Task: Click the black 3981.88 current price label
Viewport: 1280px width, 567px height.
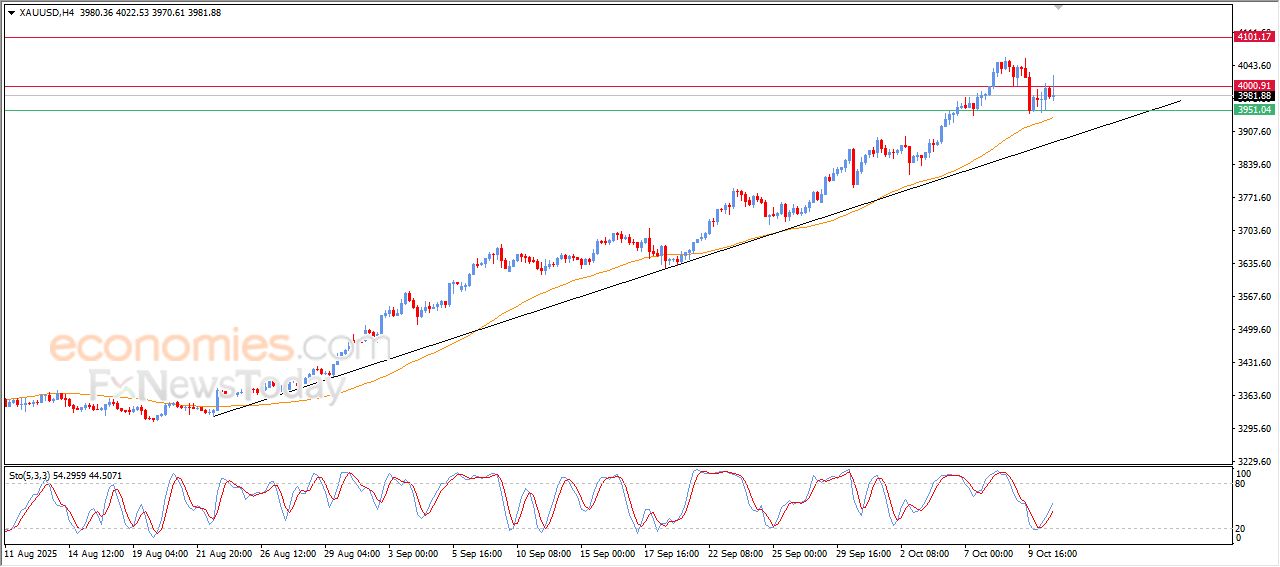Action: click(1254, 96)
